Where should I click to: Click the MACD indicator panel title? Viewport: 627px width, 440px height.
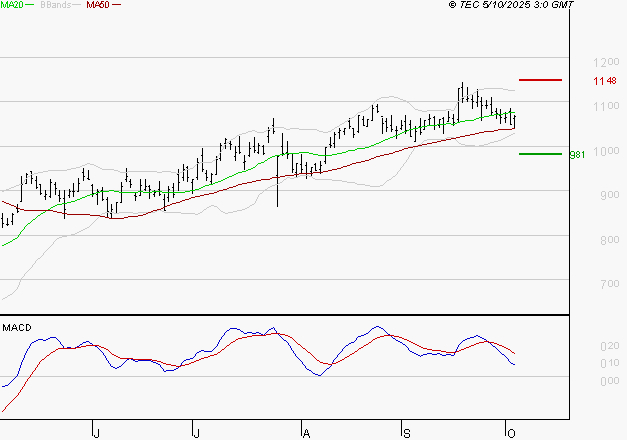pos(15,327)
